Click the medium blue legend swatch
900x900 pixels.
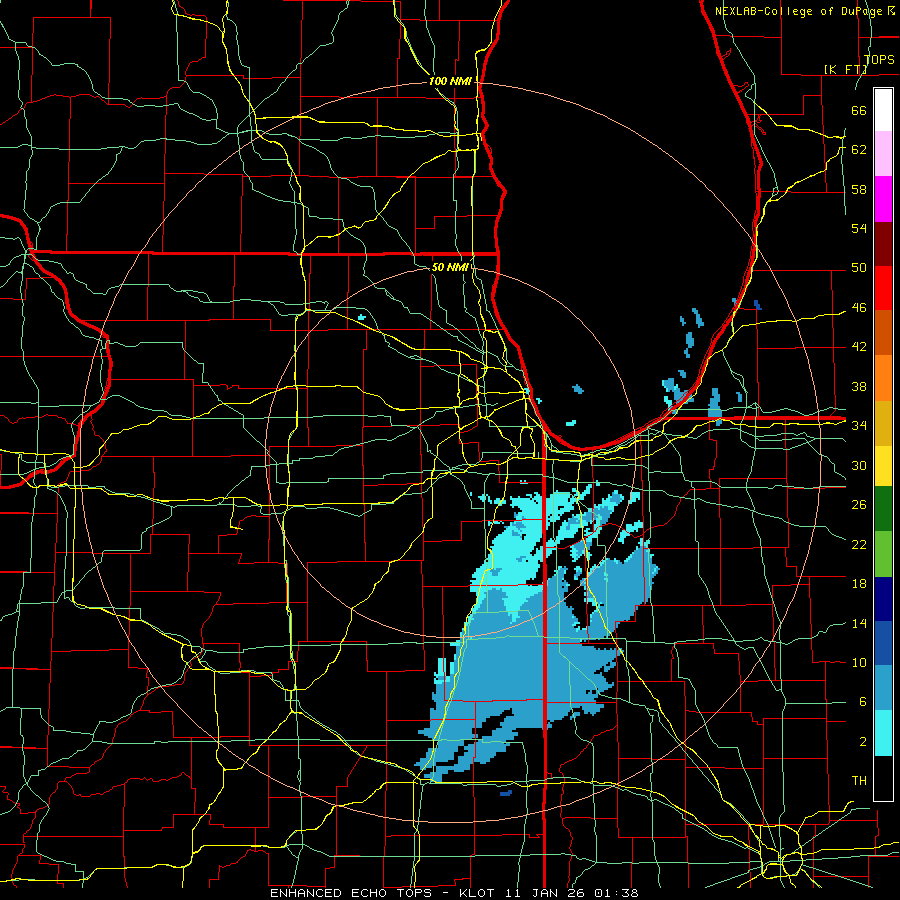coord(883,643)
